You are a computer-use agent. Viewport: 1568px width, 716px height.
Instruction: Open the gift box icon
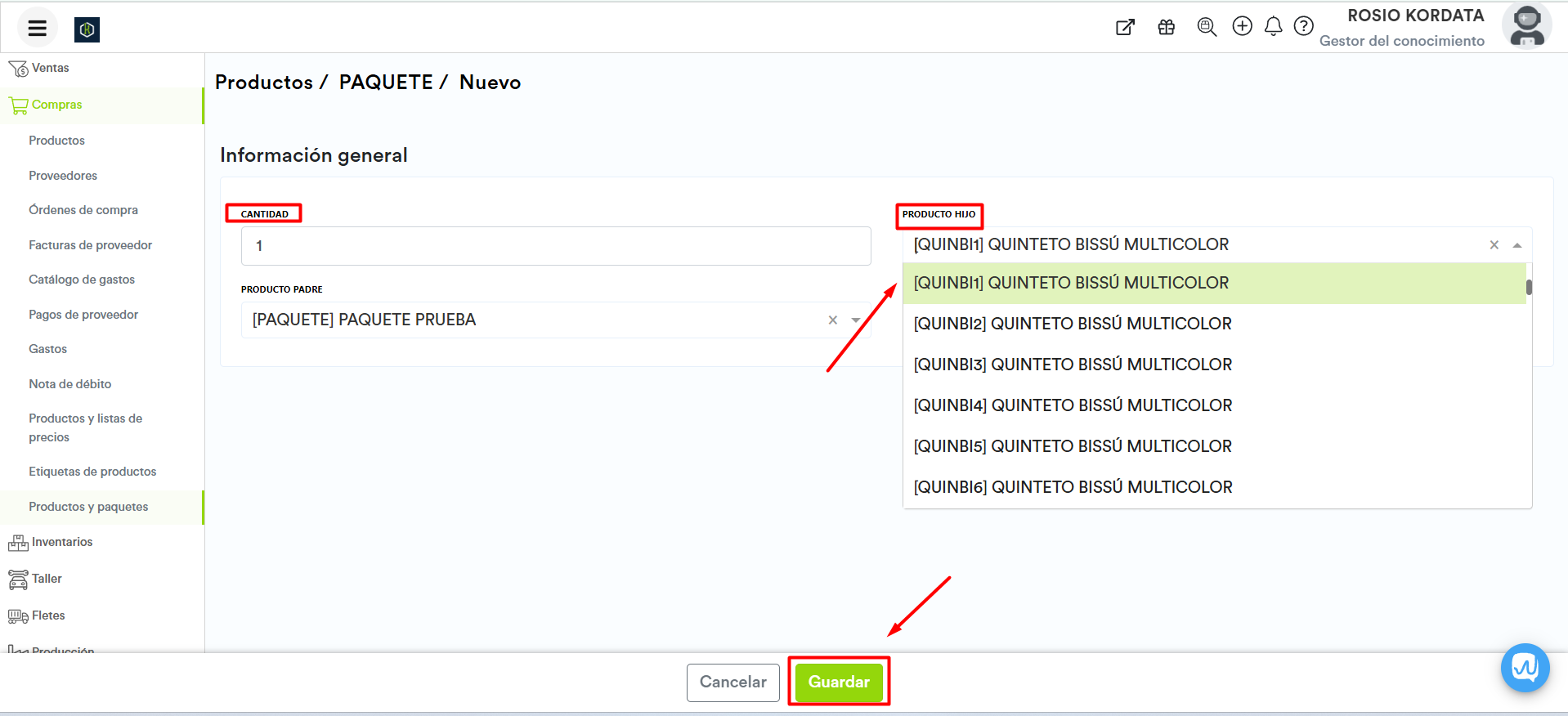[x=1166, y=27]
